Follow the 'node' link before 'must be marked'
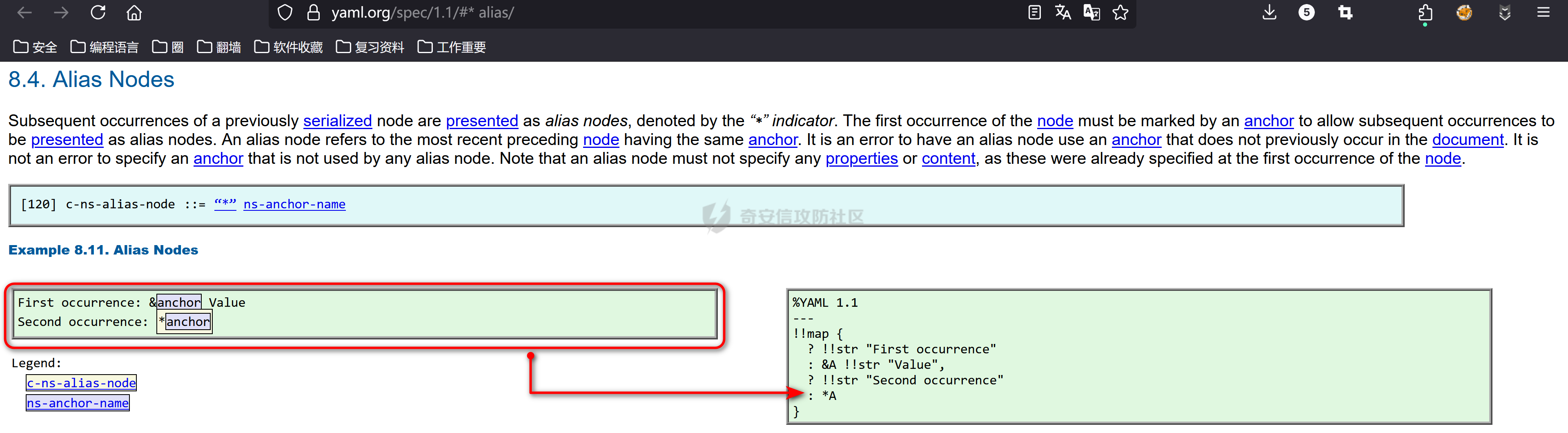The image size is (1568, 433). pos(1055,121)
